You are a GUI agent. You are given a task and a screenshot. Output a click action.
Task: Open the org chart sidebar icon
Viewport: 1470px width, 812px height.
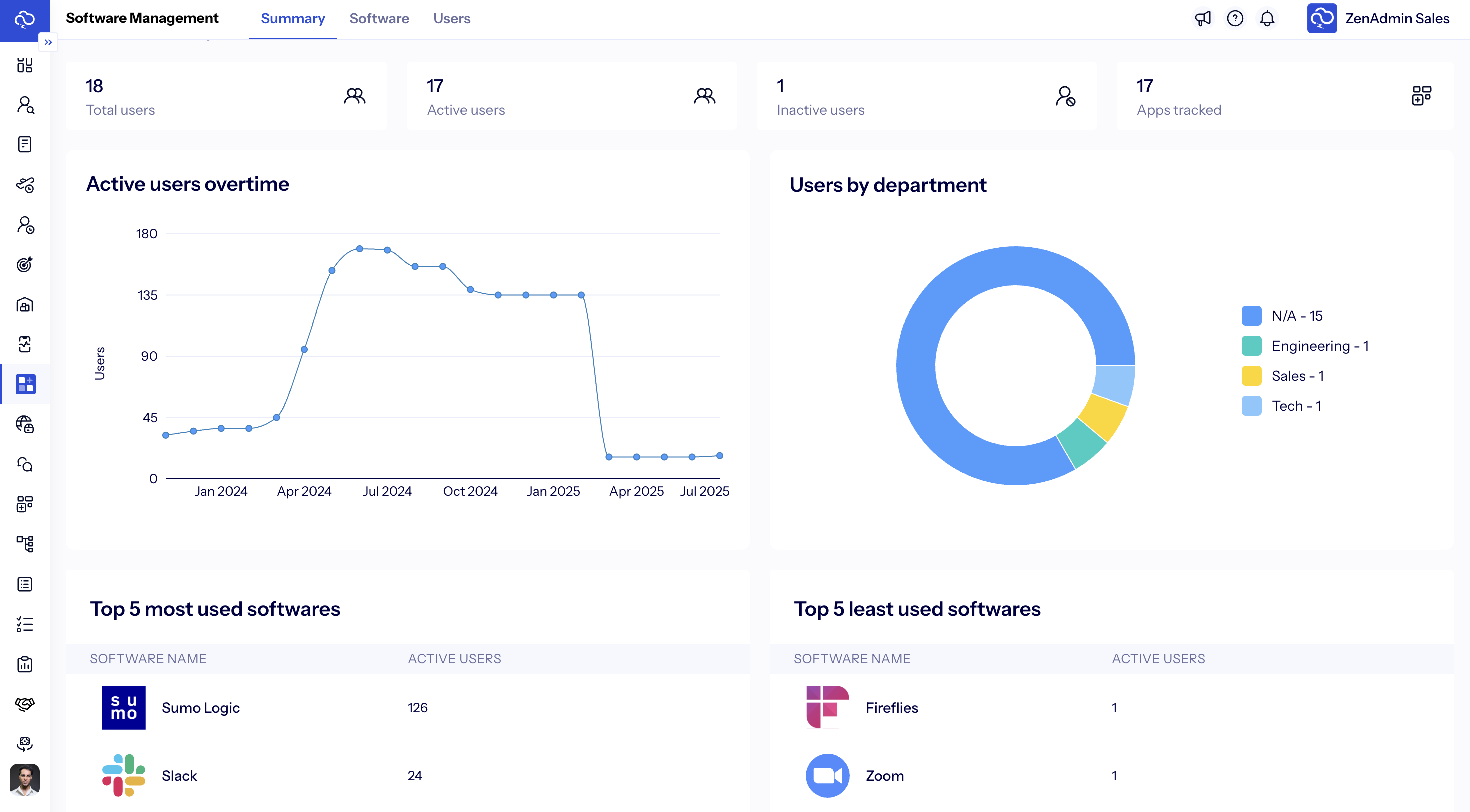tap(25, 544)
